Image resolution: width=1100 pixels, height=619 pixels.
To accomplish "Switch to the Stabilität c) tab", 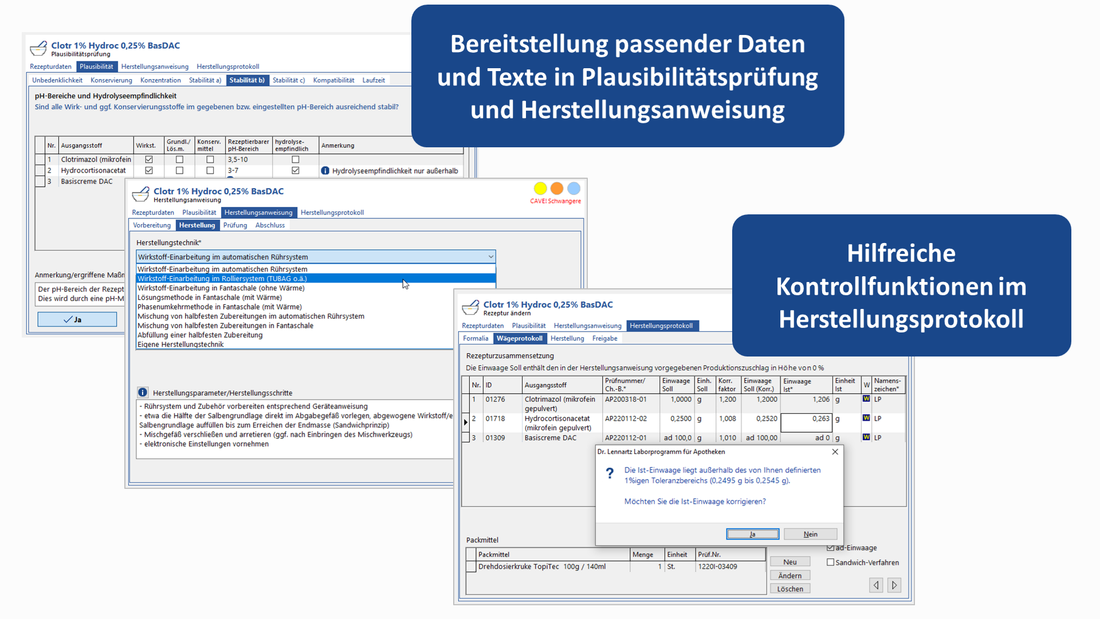I will pos(288,80).
